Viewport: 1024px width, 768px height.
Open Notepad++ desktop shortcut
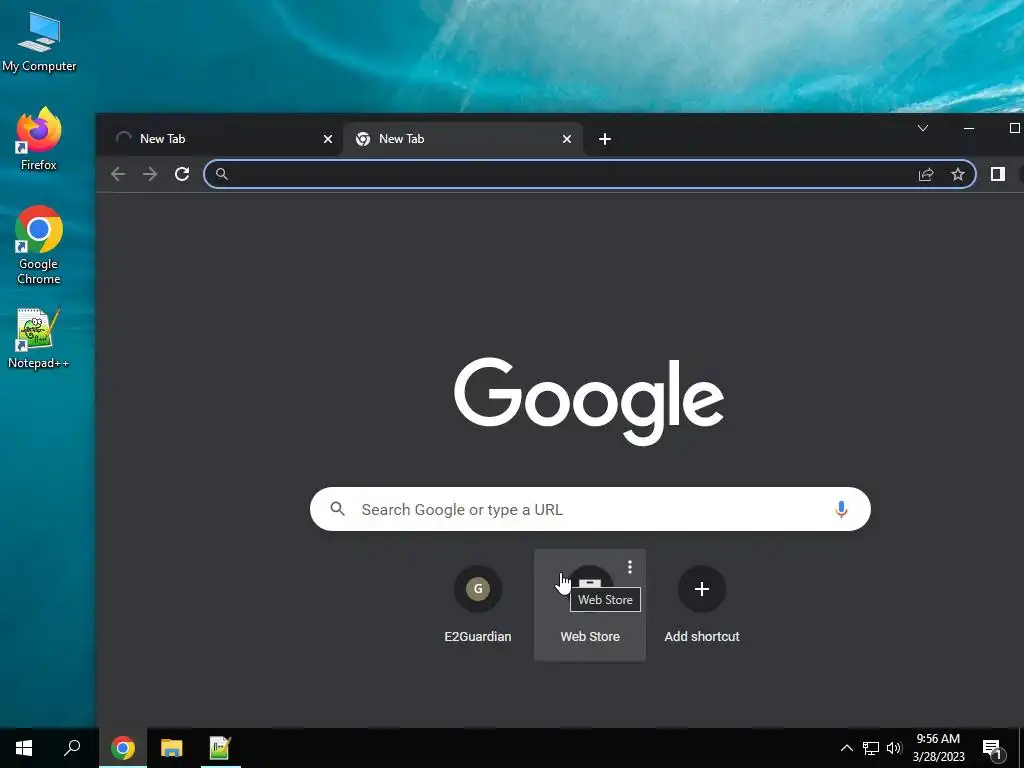pyautogui.click(x=39, y=338)
